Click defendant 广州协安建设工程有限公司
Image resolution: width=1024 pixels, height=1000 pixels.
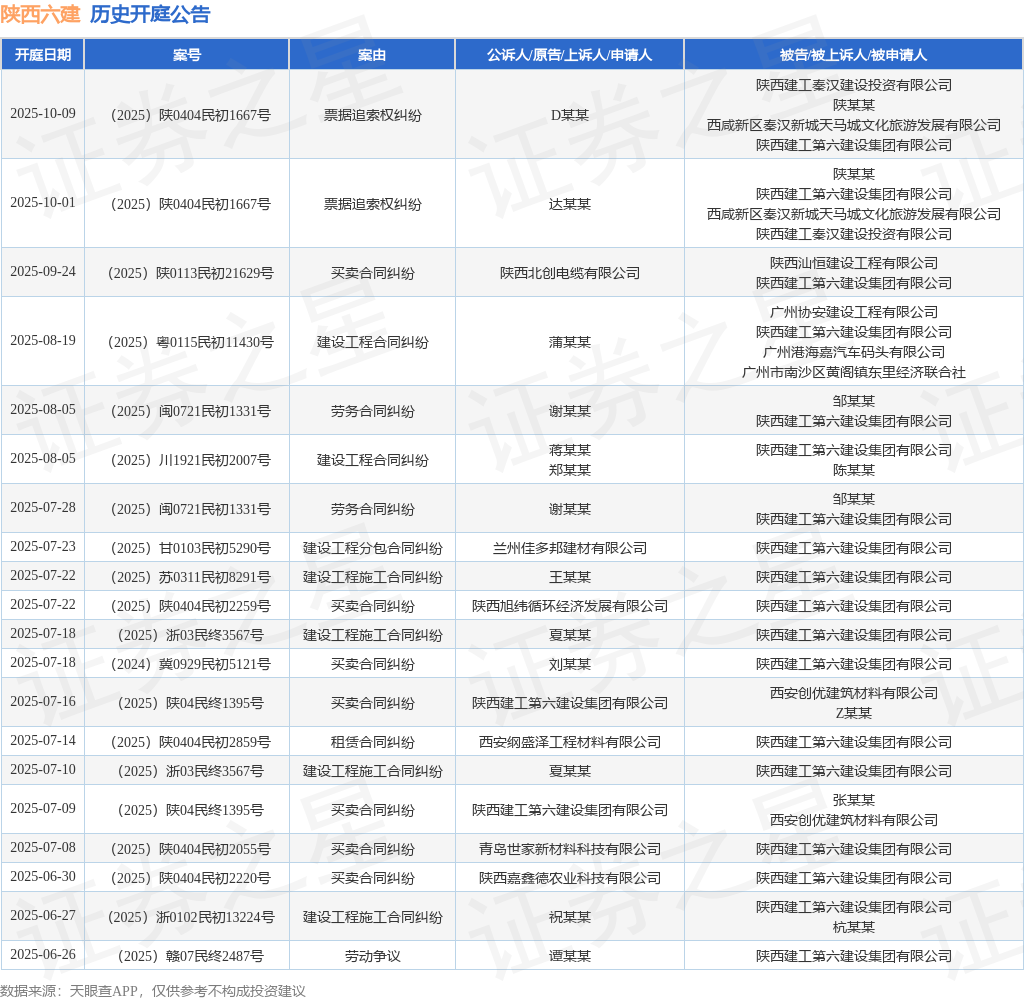[x=854, y=312]
